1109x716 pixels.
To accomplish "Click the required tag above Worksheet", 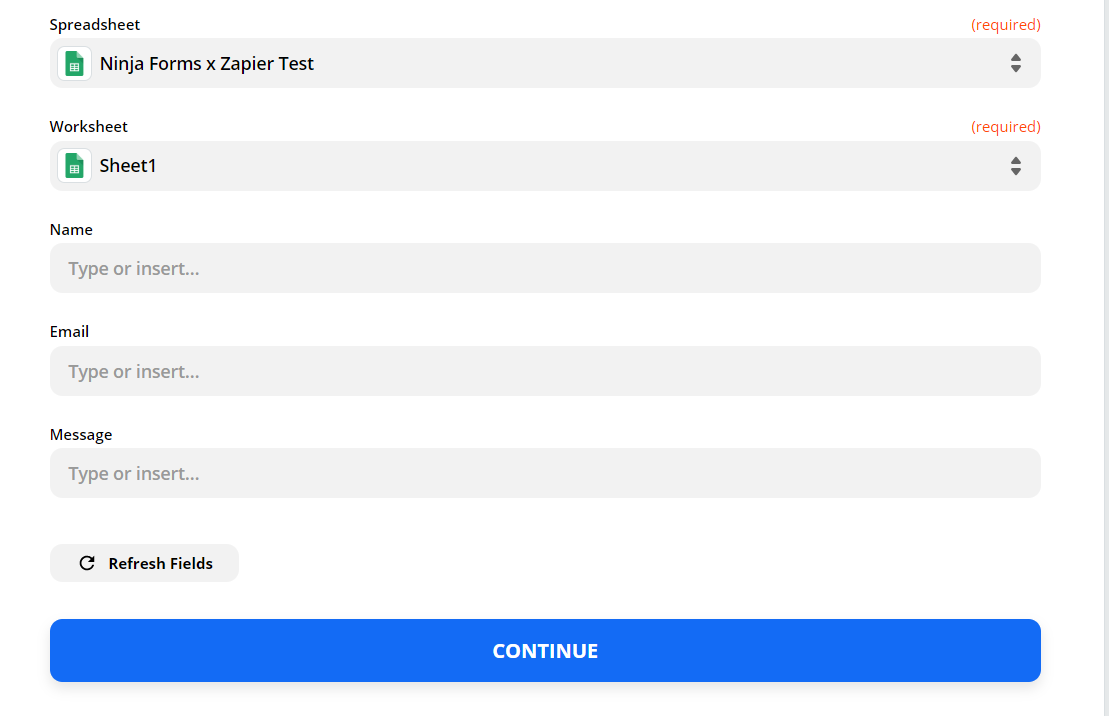I will click(x=1005, y=127).
